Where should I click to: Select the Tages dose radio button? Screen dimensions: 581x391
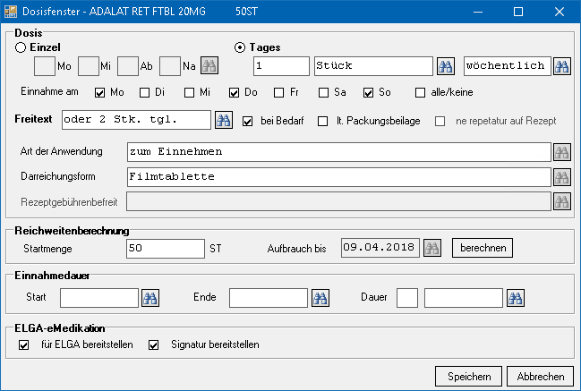point(240,47)
